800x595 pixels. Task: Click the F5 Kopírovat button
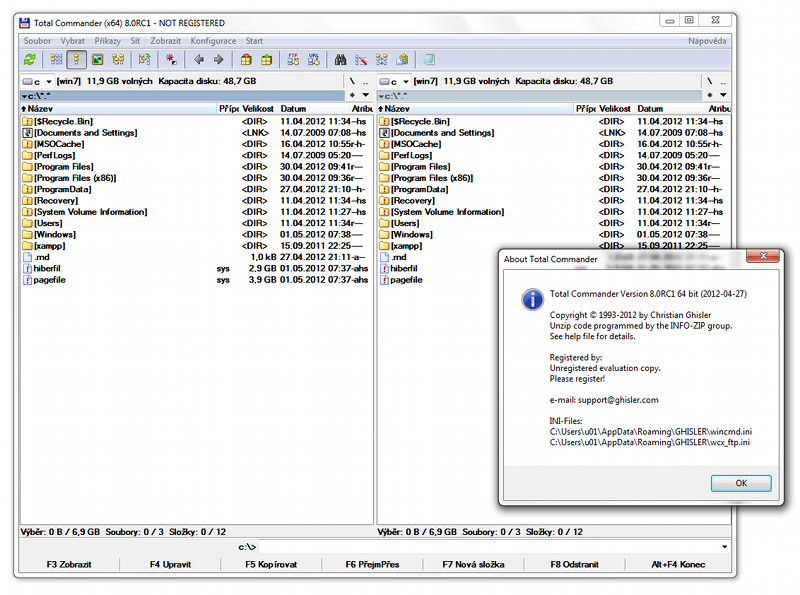click(x=271, y=564)
